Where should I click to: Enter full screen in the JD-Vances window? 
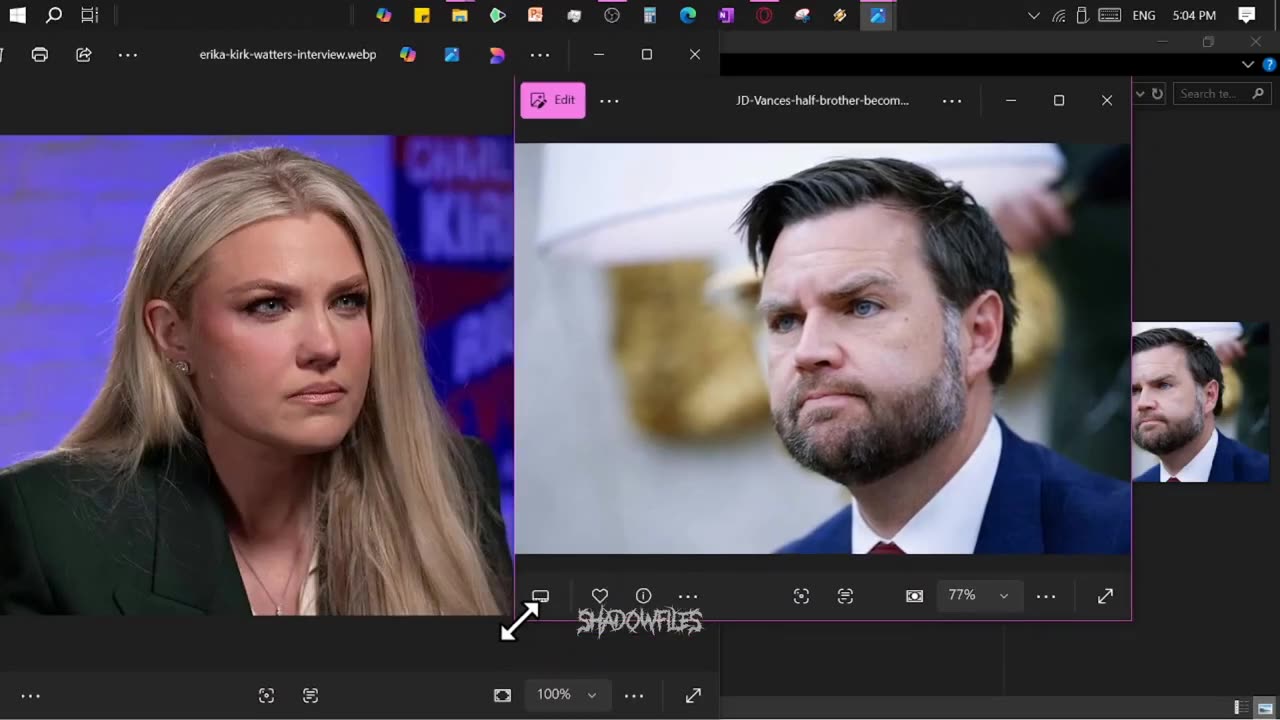tap(1105, 596)
